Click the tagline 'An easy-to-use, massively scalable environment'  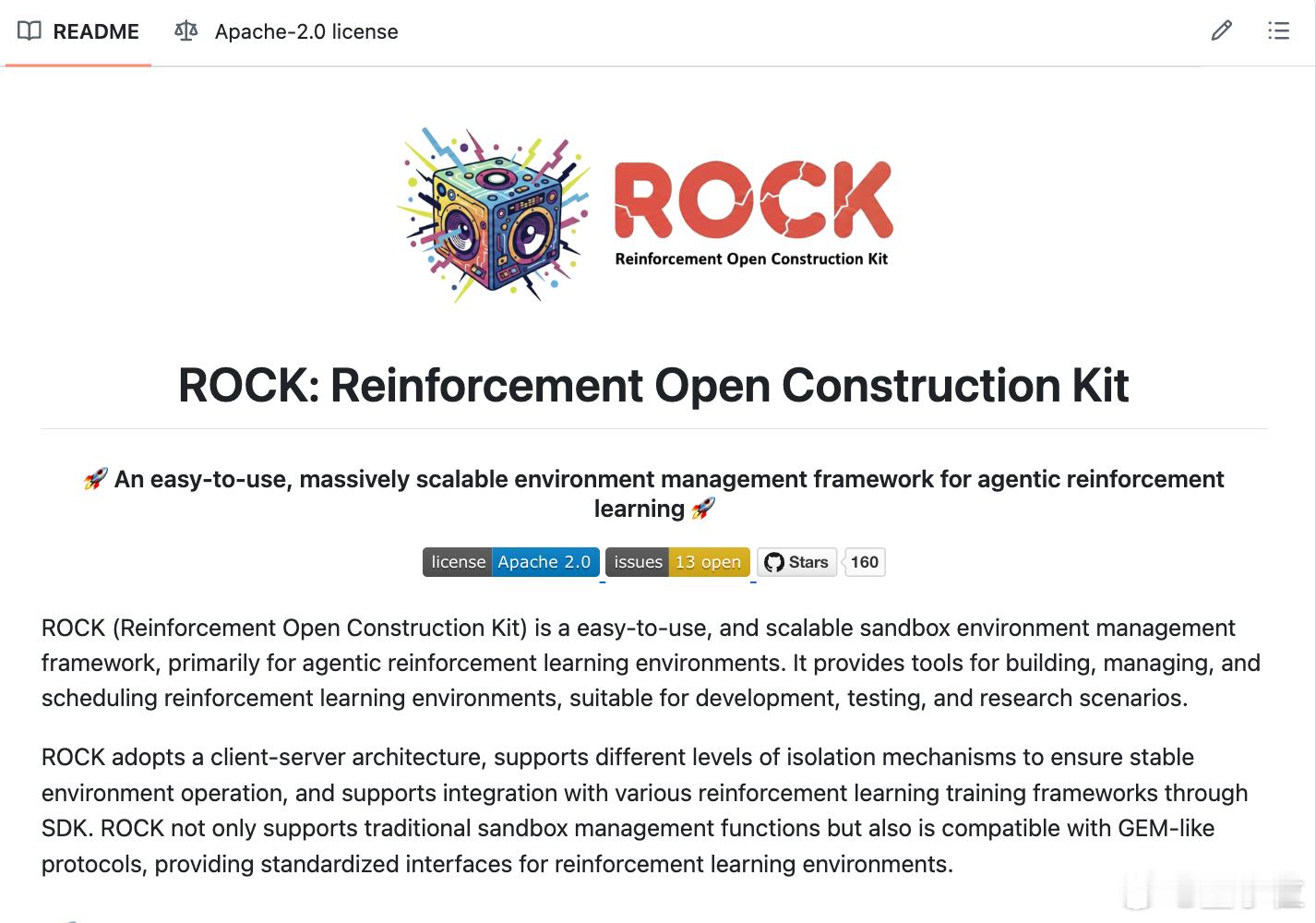click(653, 494)
